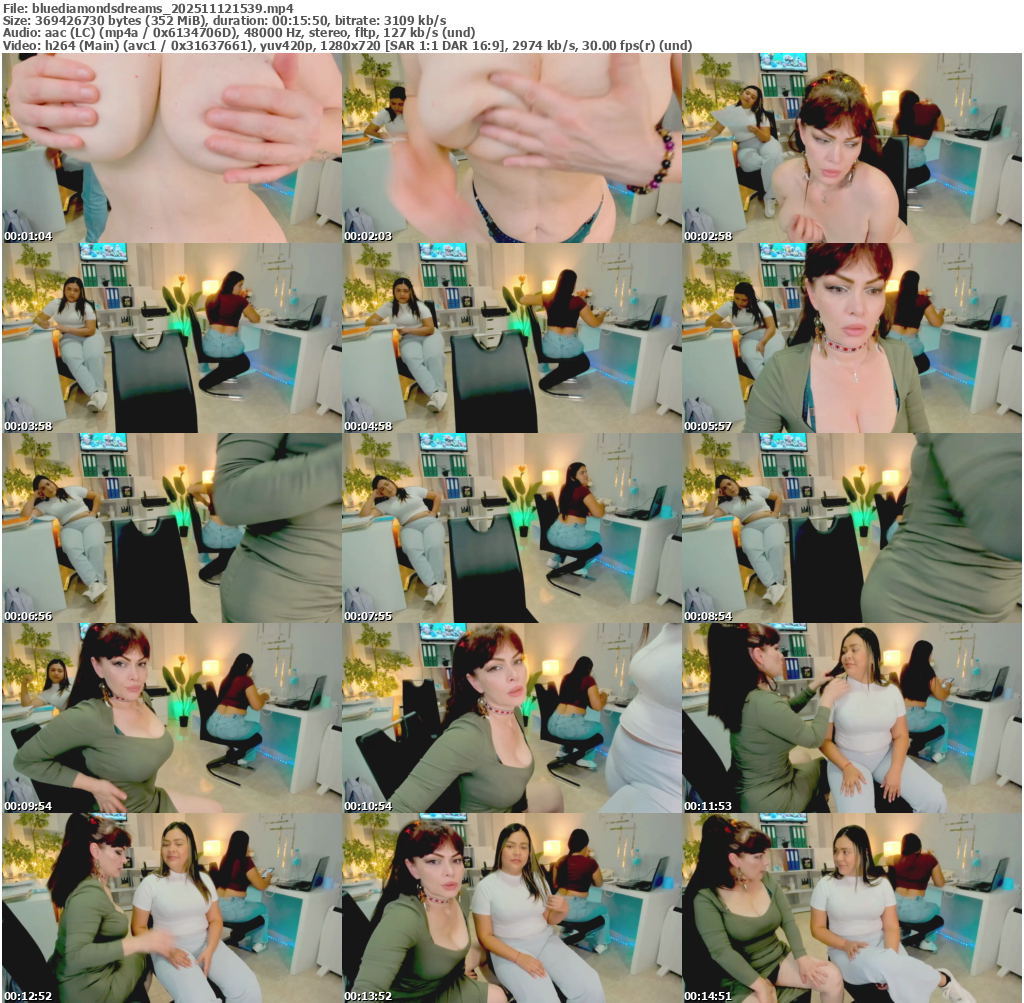
Task: View the frame timestamped 00:07:55
Action: (x=512, y=528)
